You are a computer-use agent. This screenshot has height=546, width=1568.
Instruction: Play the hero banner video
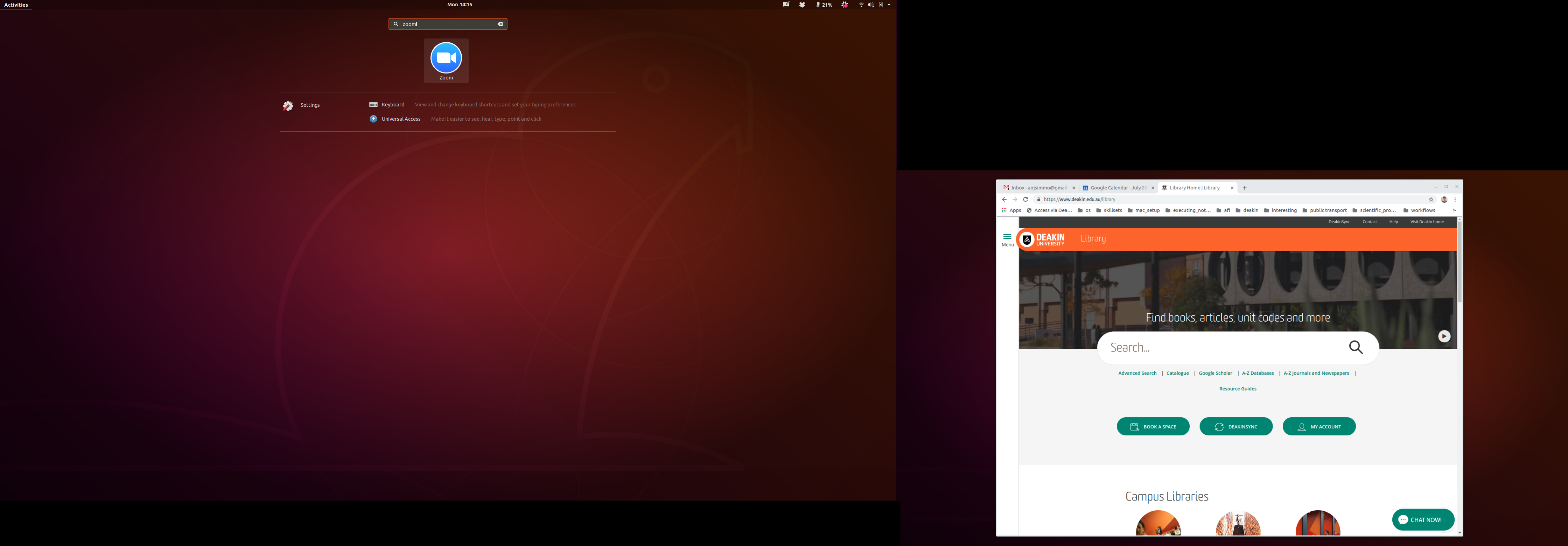1444,337
